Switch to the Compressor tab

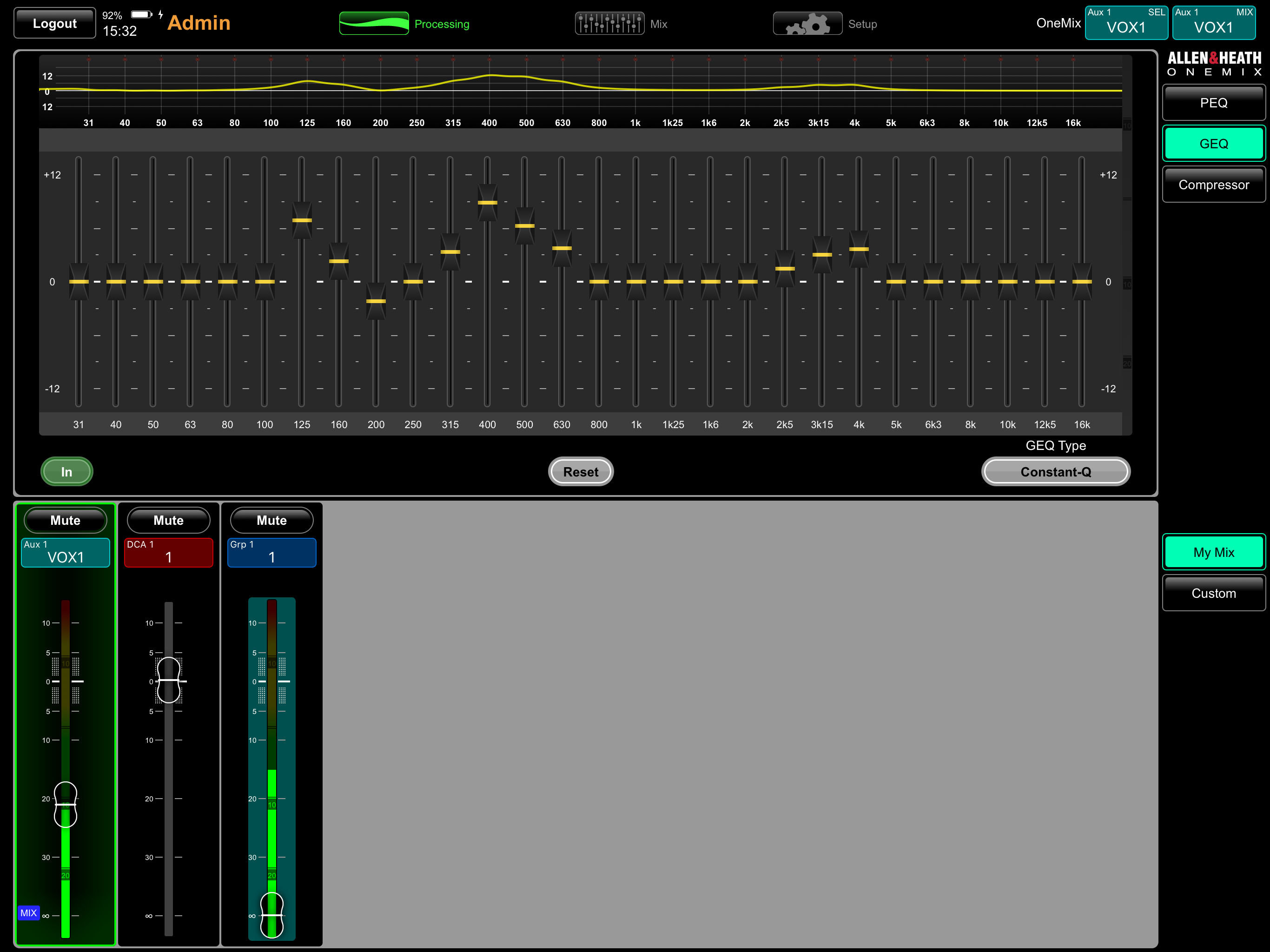[1213, 185]
